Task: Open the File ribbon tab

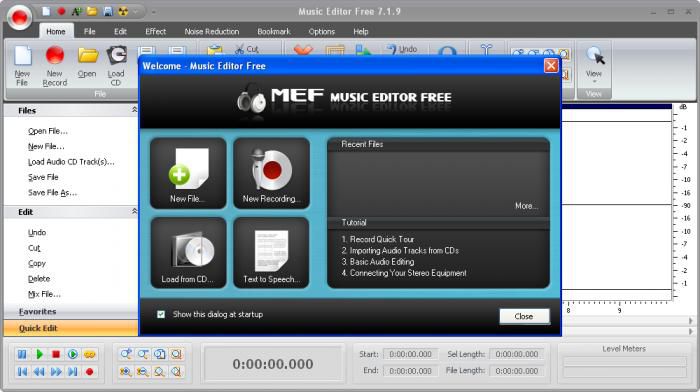Action: (x=90, y=32)
